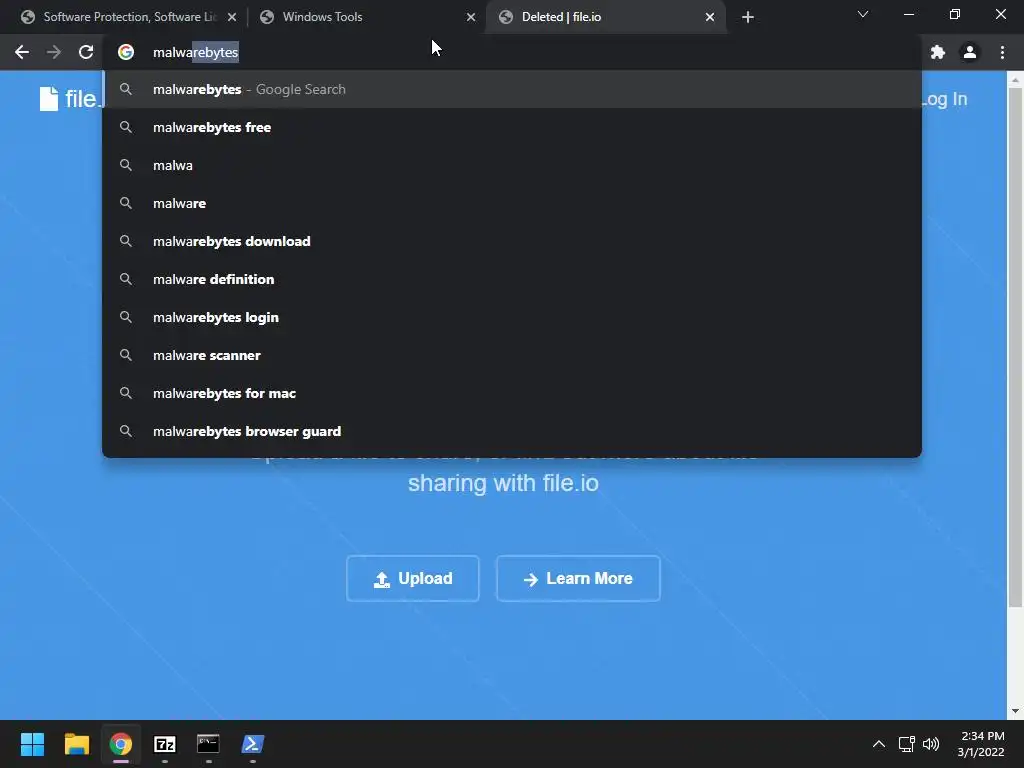Pick the malwa suggestion

click(x=512, y=165)
